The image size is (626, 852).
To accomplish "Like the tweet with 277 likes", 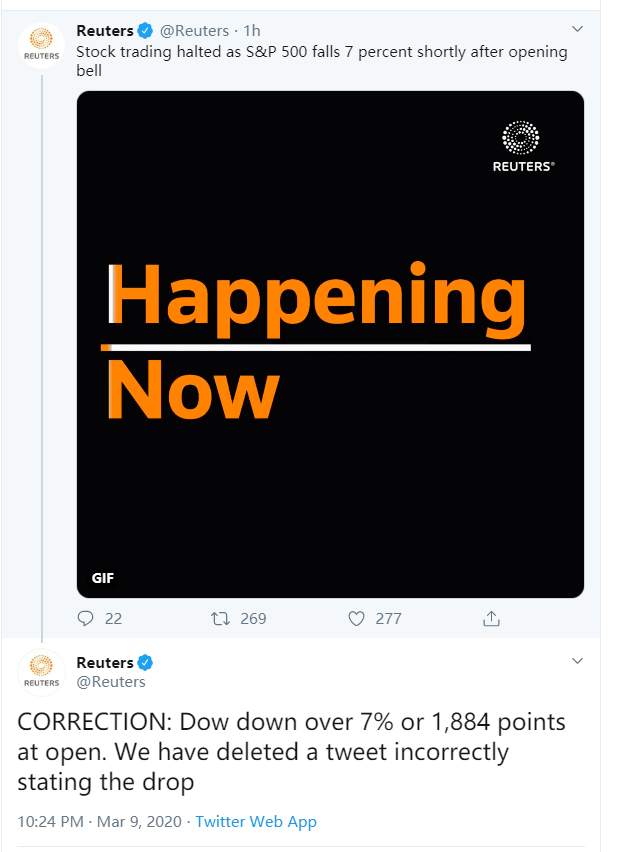I will [x=357, y=618].
